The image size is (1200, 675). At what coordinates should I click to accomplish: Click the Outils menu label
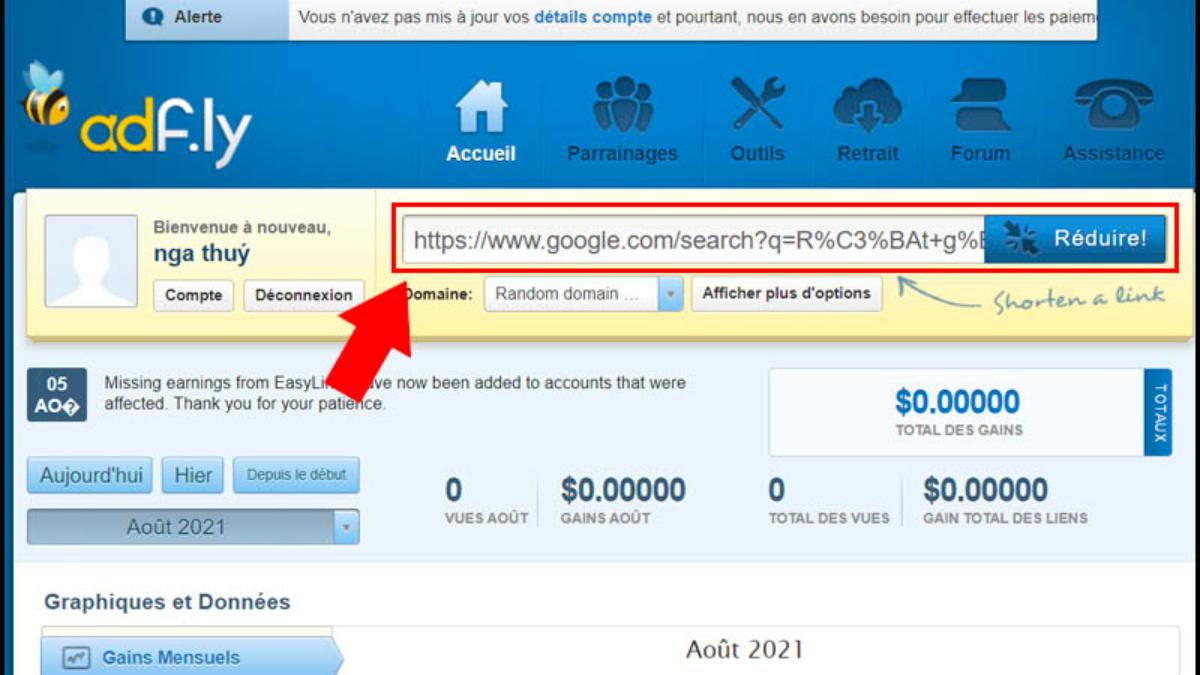[757, 154]
